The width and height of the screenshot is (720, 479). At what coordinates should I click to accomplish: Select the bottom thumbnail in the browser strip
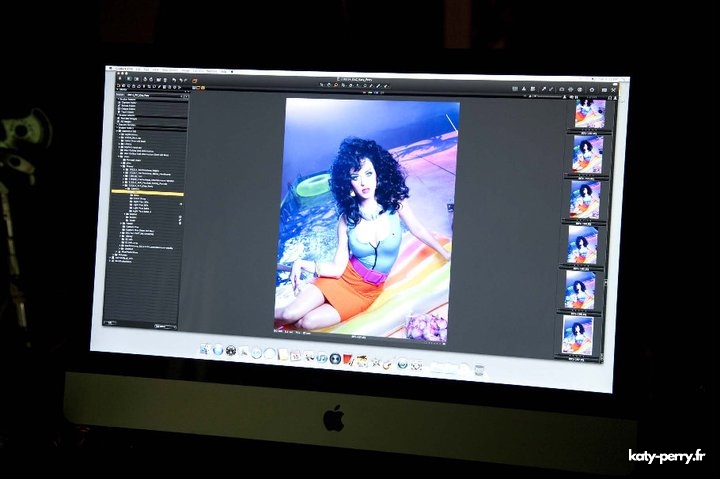tap(577, 336)
